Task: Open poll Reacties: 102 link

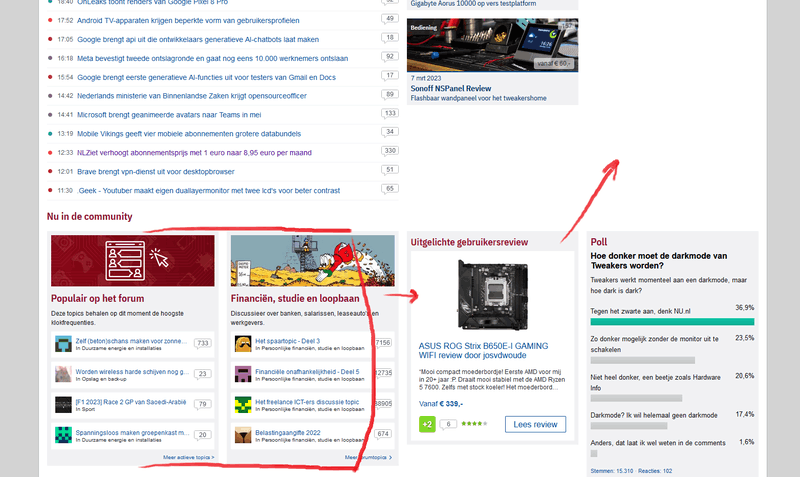Action: (657, 471)
